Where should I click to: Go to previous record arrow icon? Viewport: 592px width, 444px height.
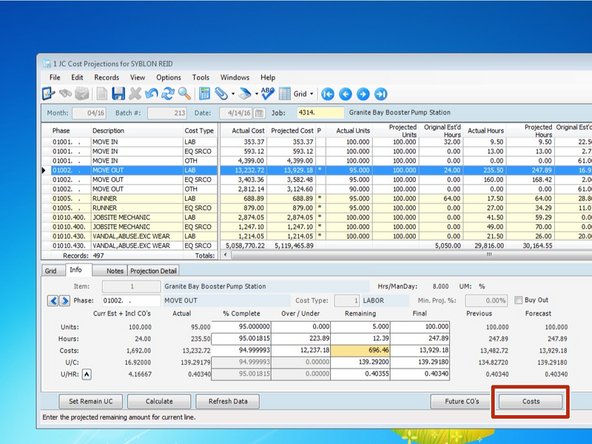pos(345,94)
